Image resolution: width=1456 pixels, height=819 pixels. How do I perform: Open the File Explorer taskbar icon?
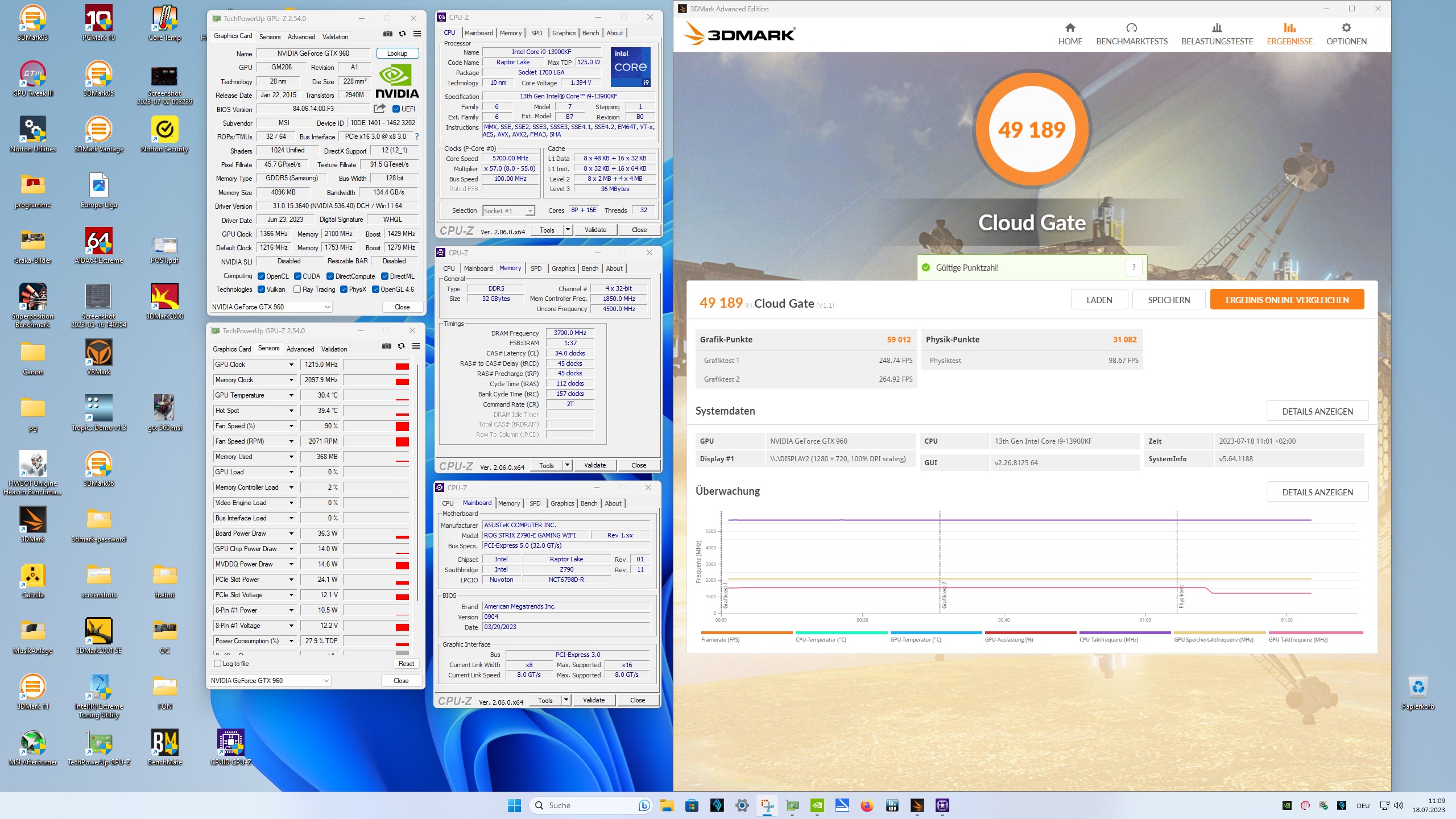(667, 805)
